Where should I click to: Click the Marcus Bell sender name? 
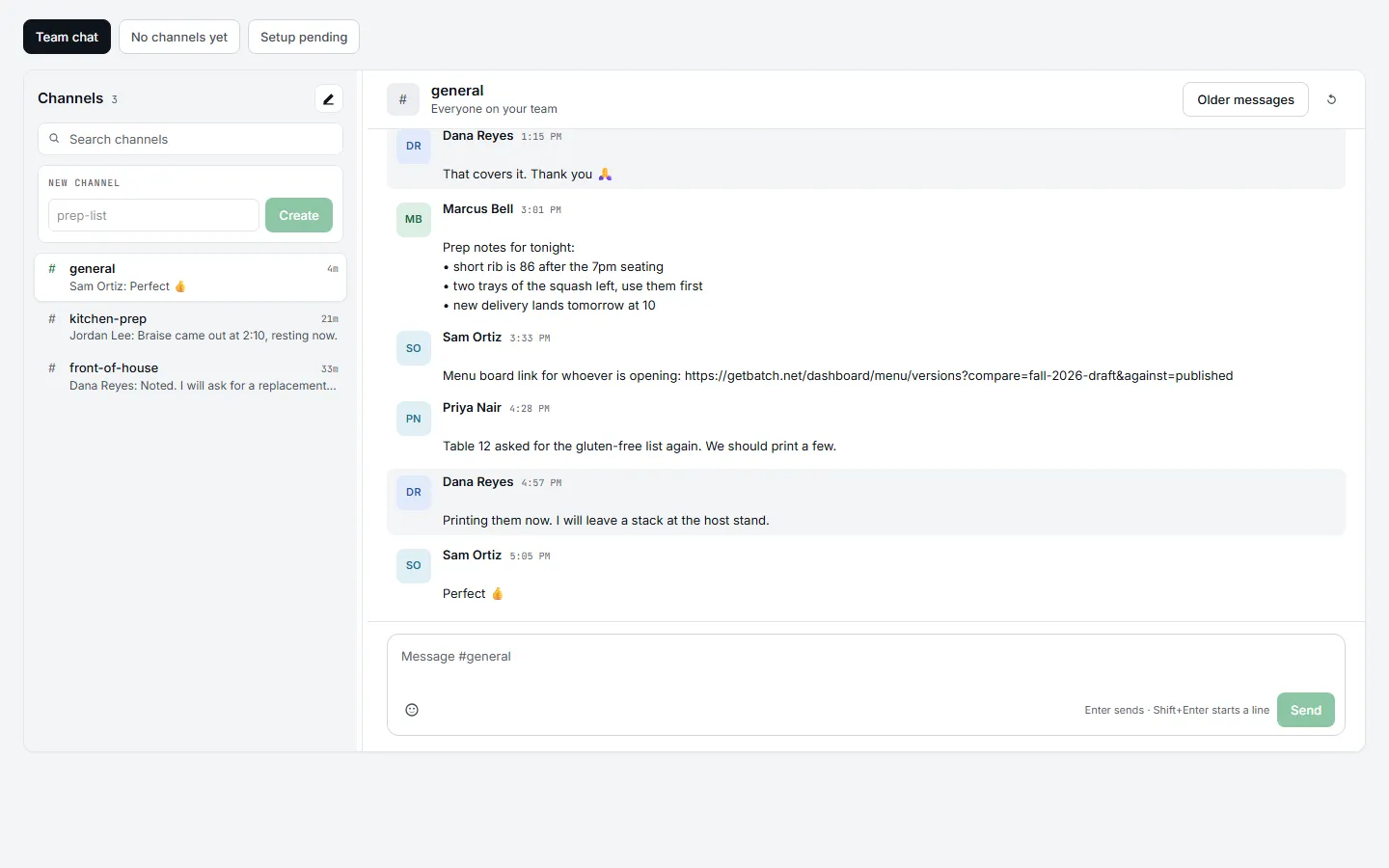point(477,209)
